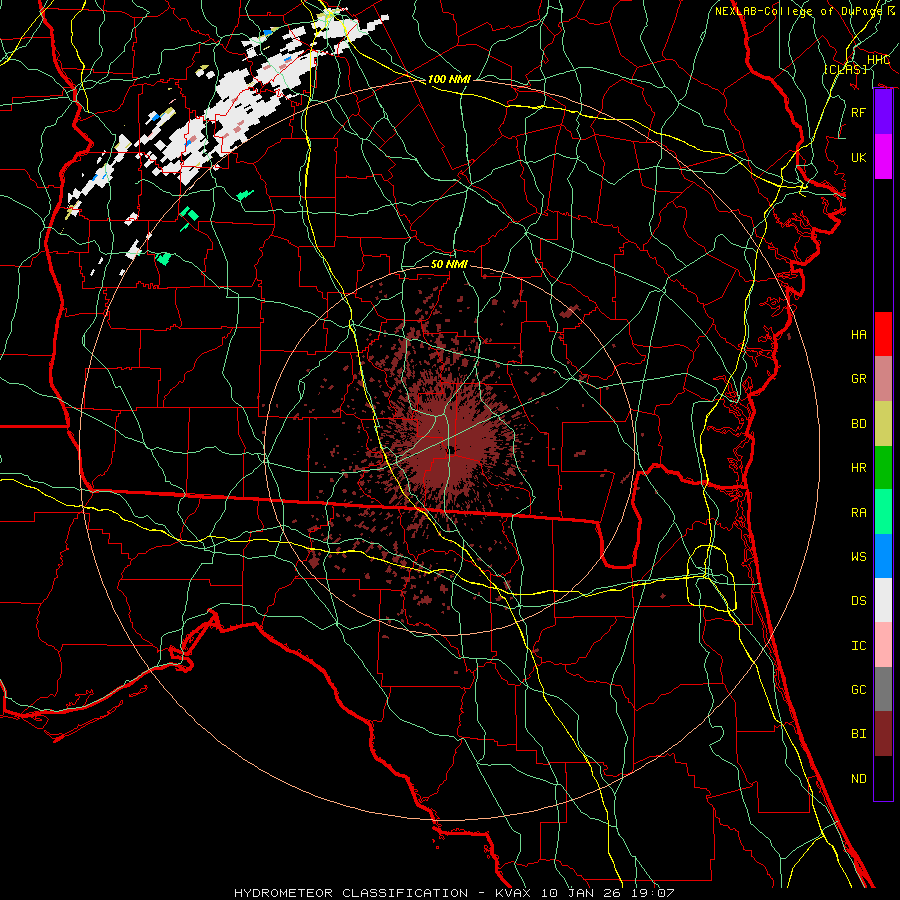
Task: Click the DS legend label
Action: click(x=858, y=601)
